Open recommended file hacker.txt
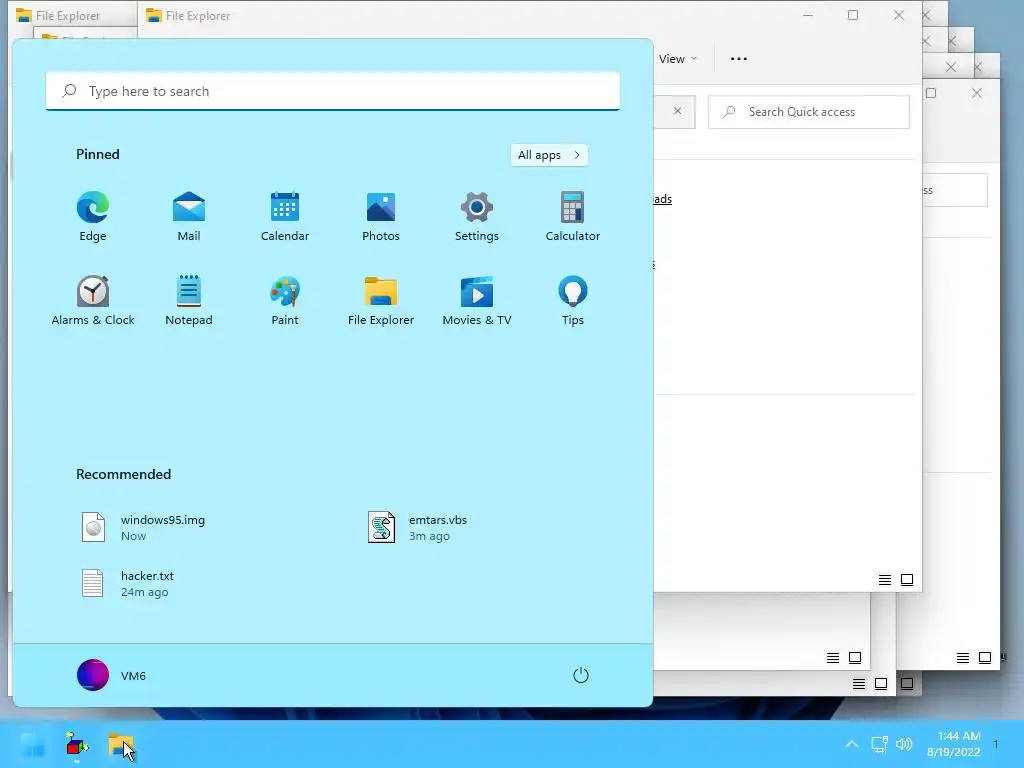 128,583
